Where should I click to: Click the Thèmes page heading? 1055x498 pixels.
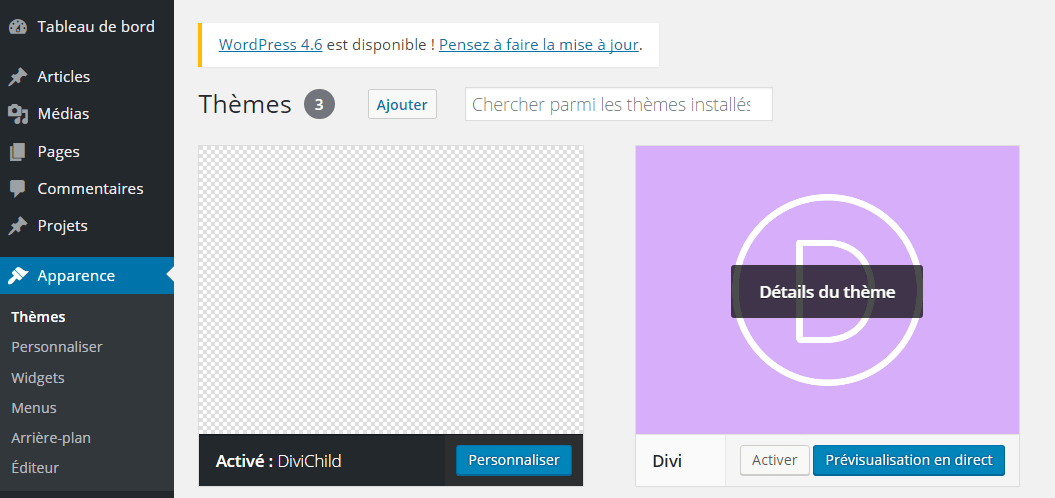(245, 104)
